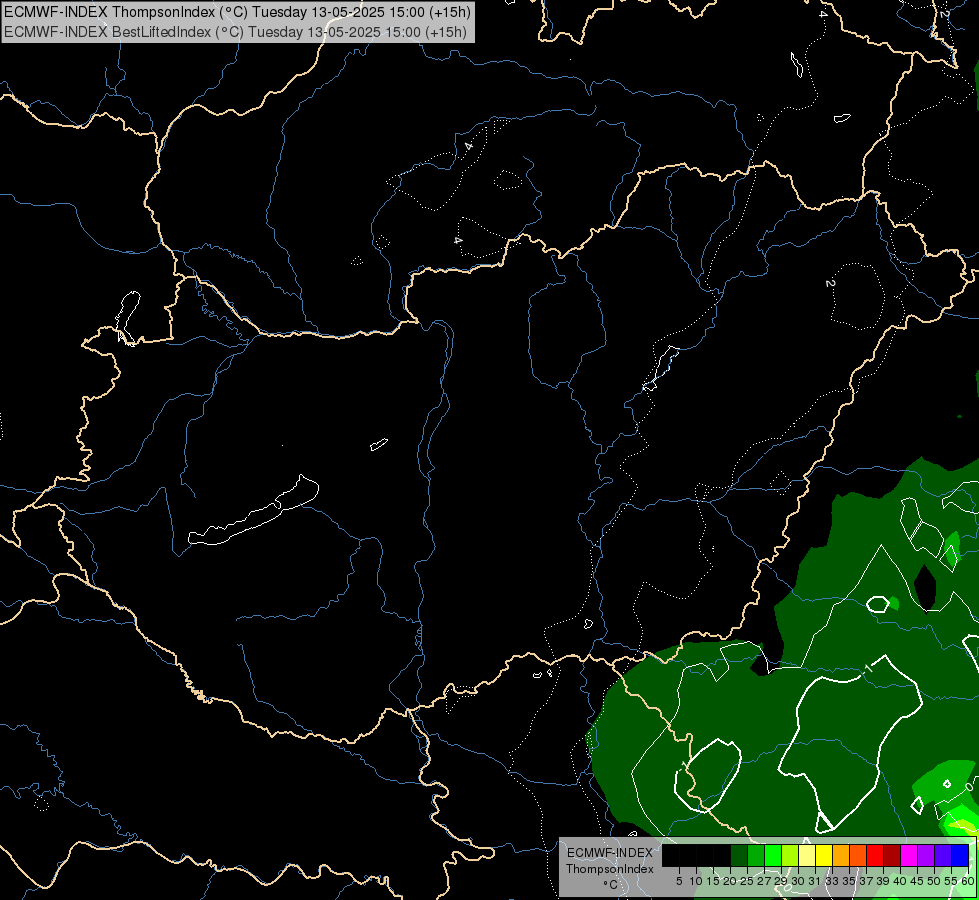
Task: Click the °C unit label in legend
Action: tap(611, 885)
